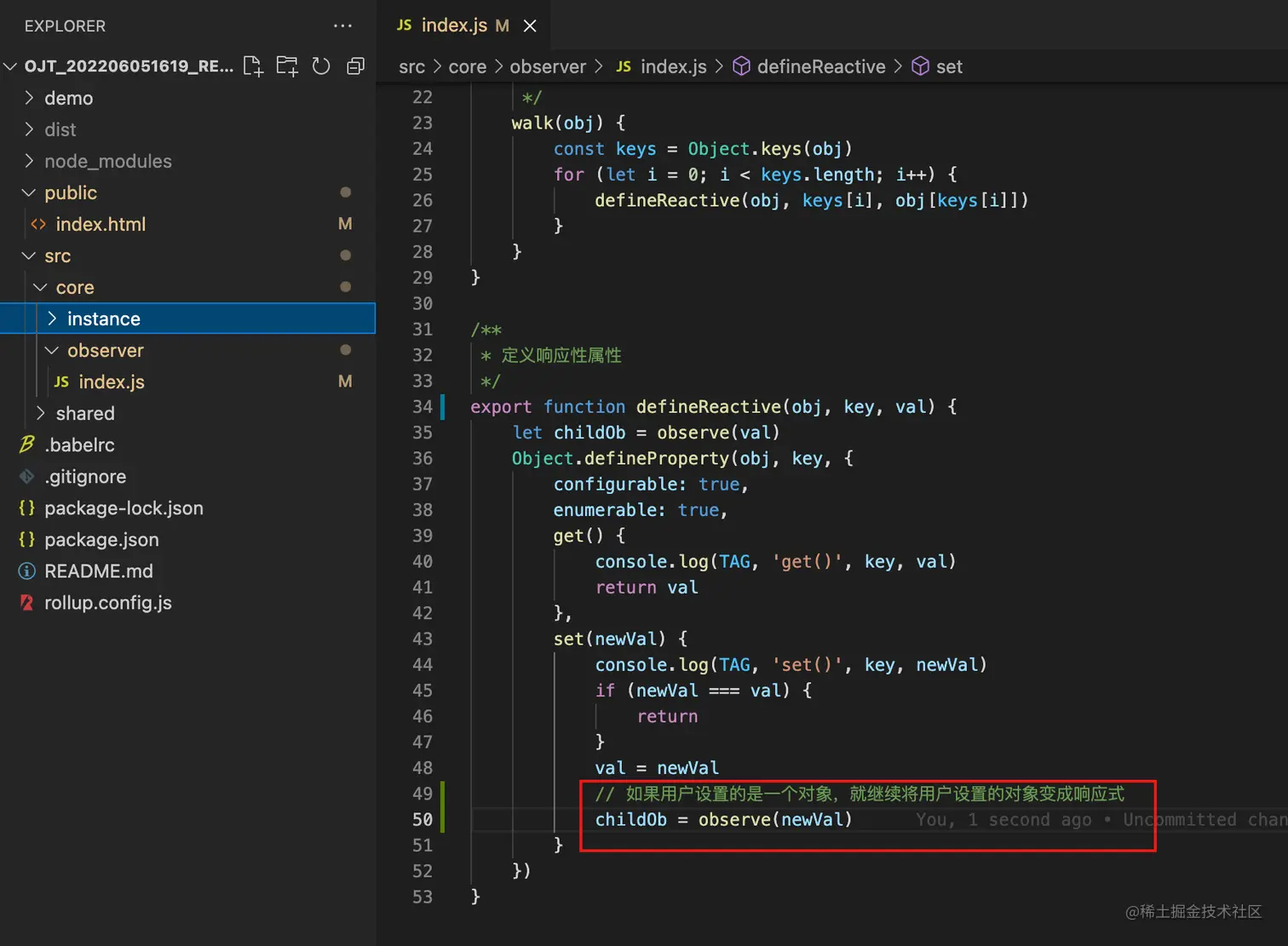Refresh the Explorer file tree
The image size is (1288, 946).
tap(321, 66)
